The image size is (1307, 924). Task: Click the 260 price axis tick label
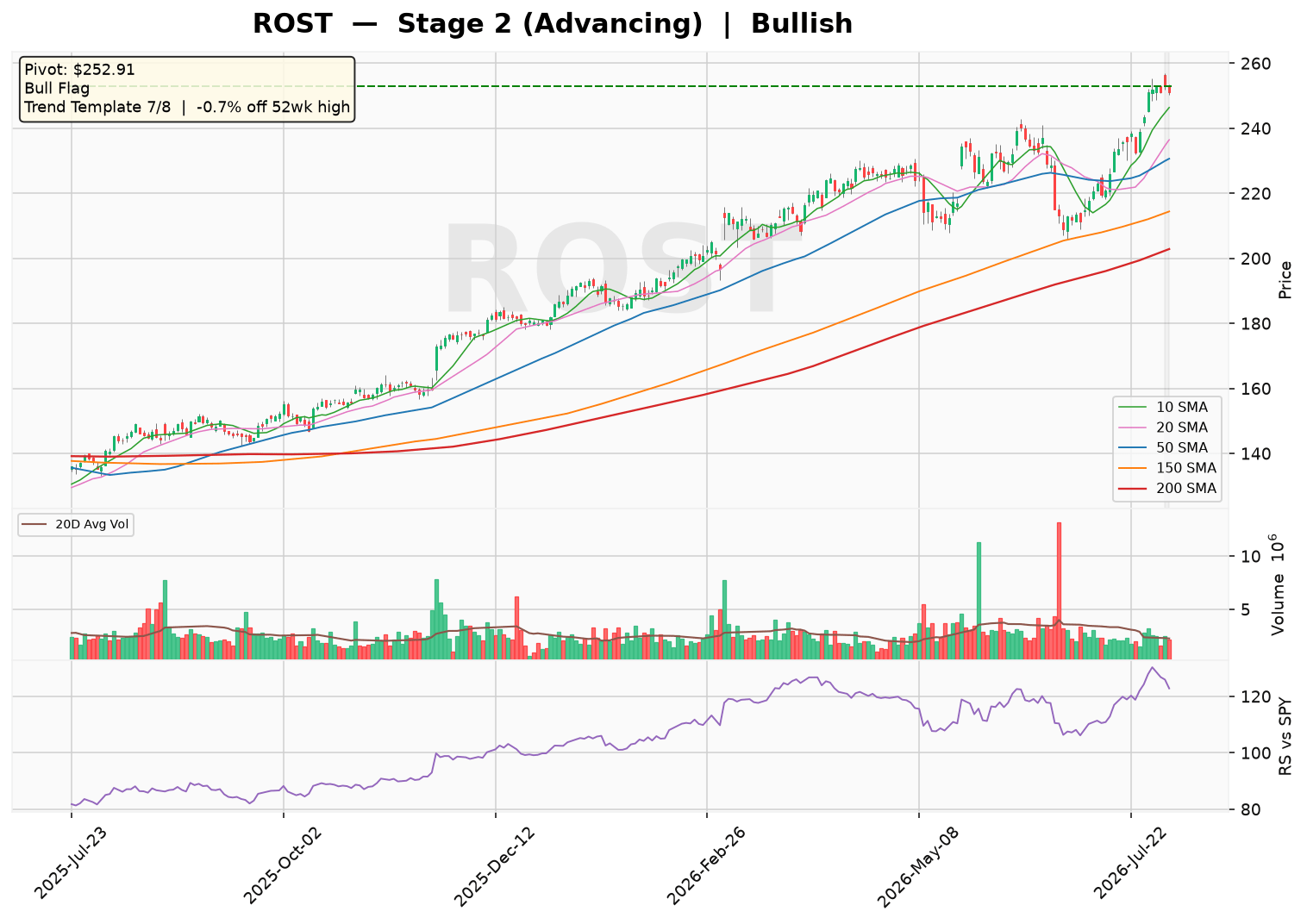(1258, 64)
